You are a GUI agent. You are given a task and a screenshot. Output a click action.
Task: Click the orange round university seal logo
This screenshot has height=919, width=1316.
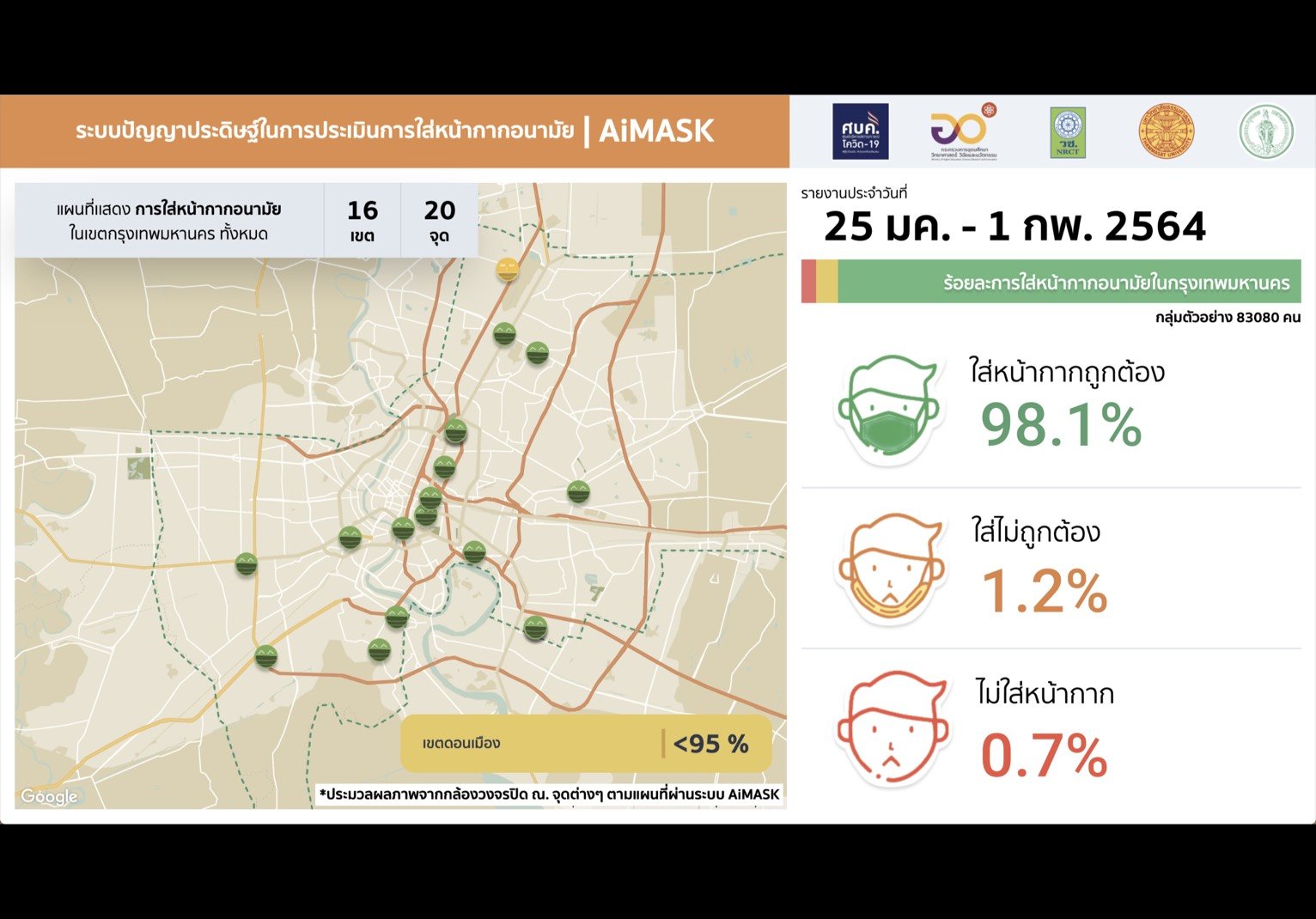tap(1166, 131)
